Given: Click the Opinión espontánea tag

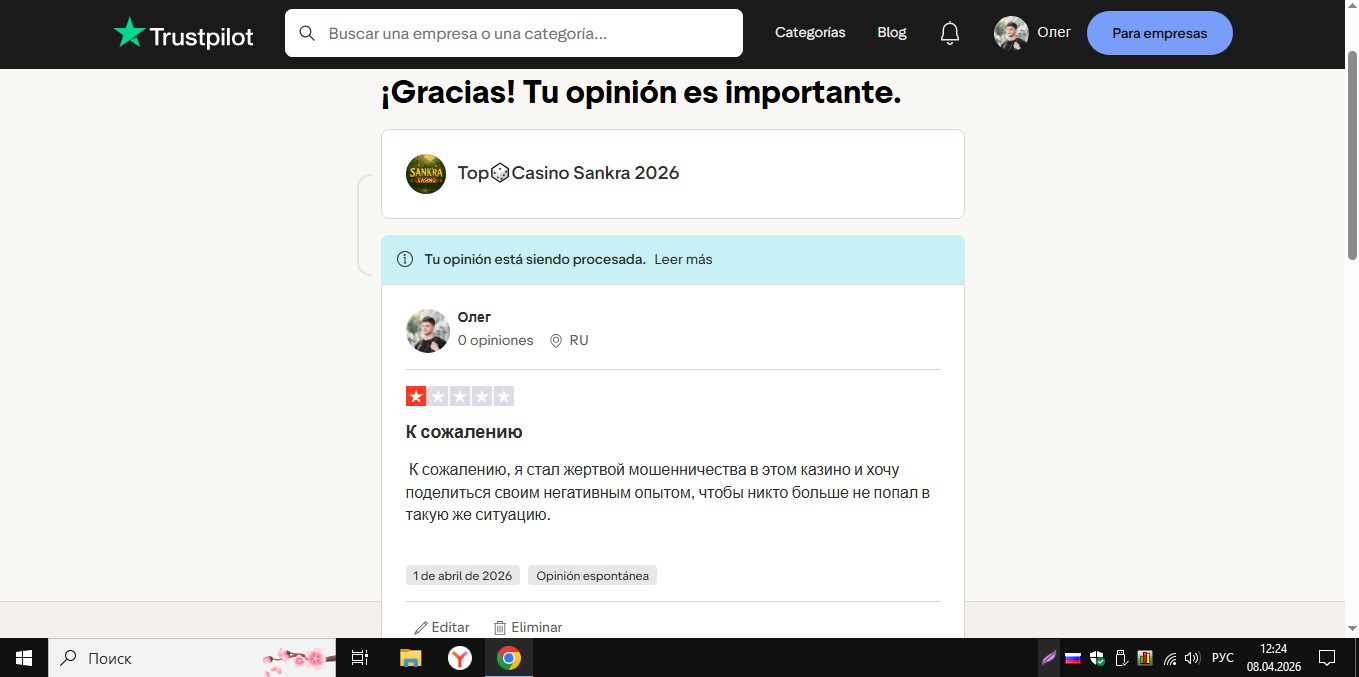Looking at the screenshot, I should point(592,576).
